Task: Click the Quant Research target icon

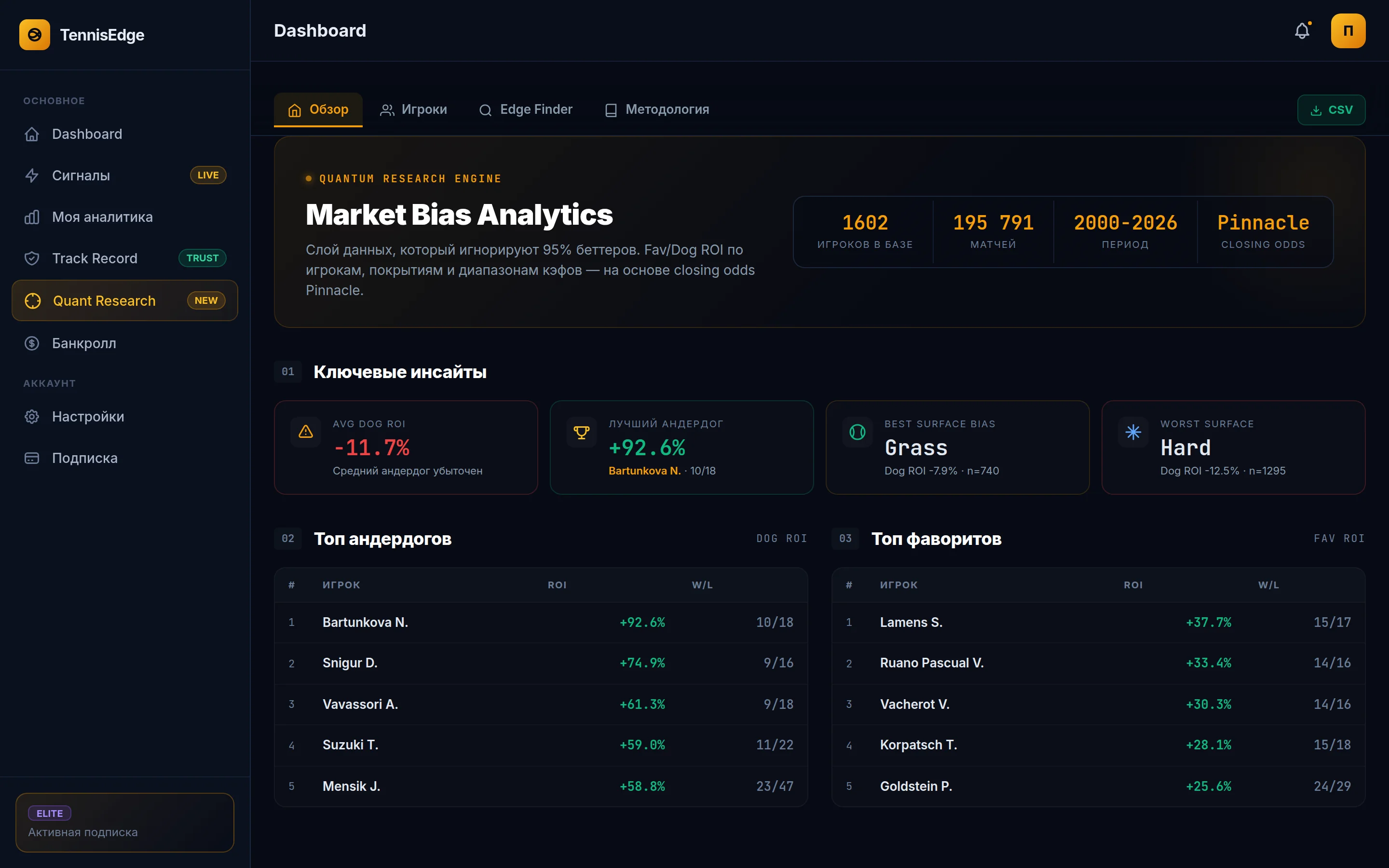Action: pyautogui.click(x=33, y=301)
